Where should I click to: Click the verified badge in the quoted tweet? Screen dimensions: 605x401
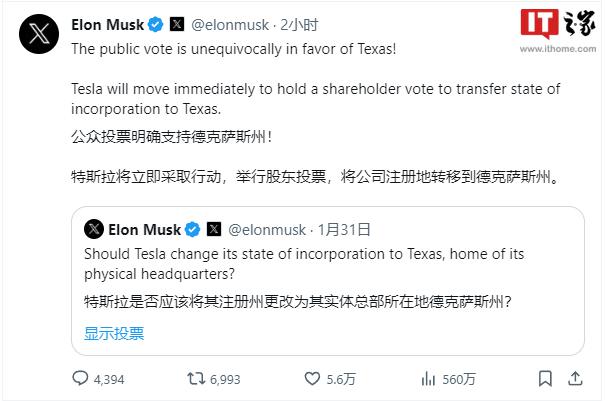pyautogui.click(x=192, y=229)
